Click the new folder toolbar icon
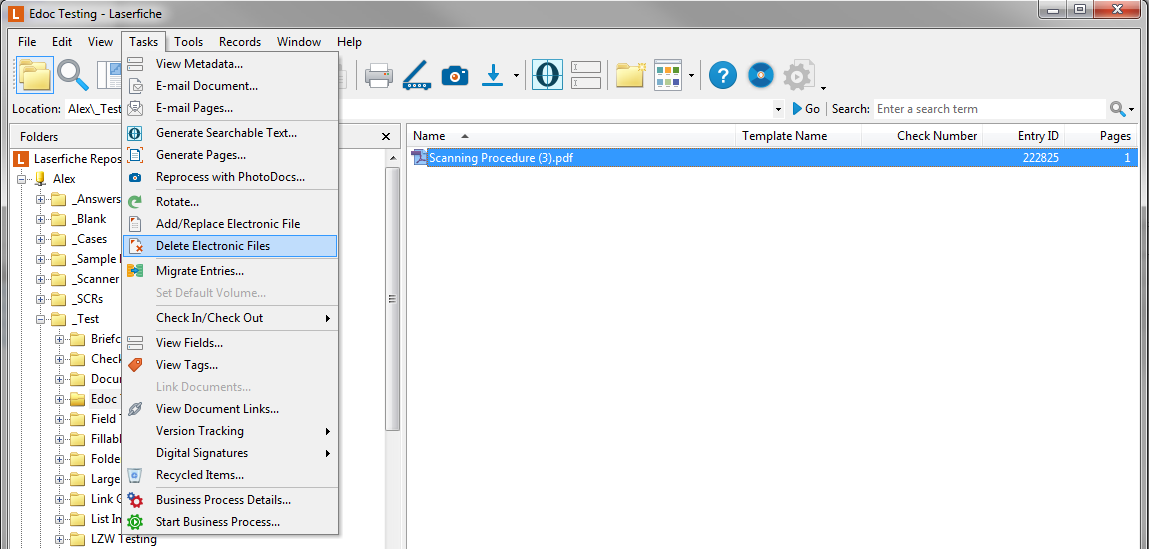Screen dimensions: 1149x549 coord(630,75)
